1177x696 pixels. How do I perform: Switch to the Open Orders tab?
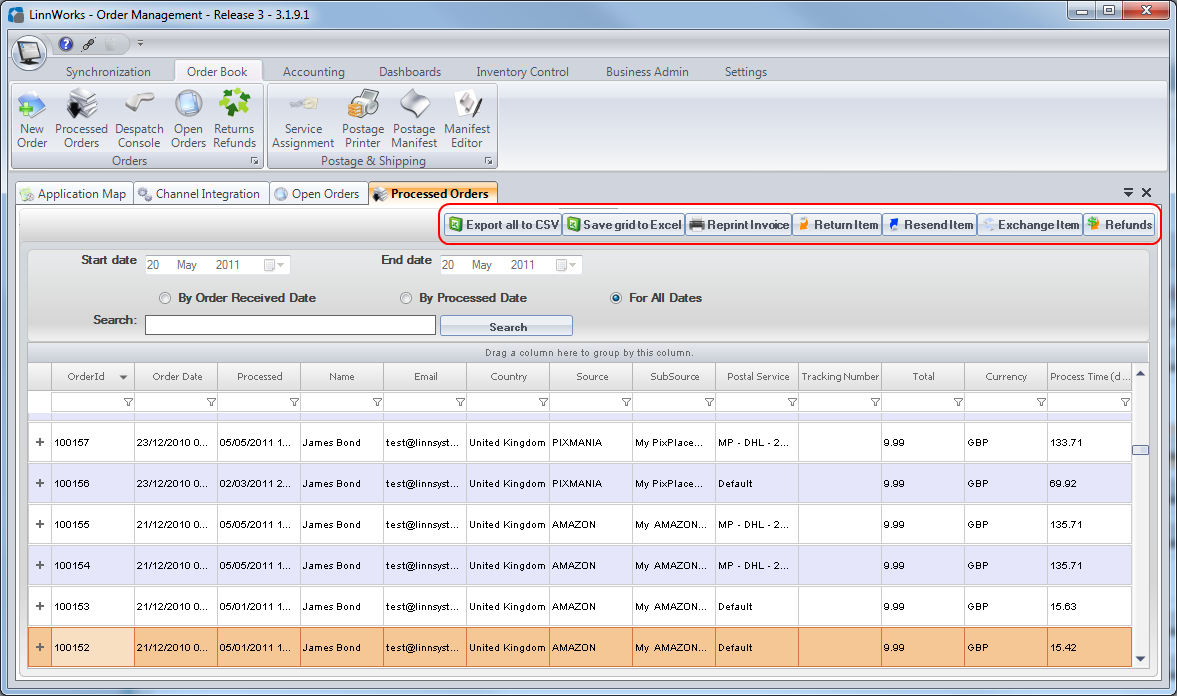[317, 194]
